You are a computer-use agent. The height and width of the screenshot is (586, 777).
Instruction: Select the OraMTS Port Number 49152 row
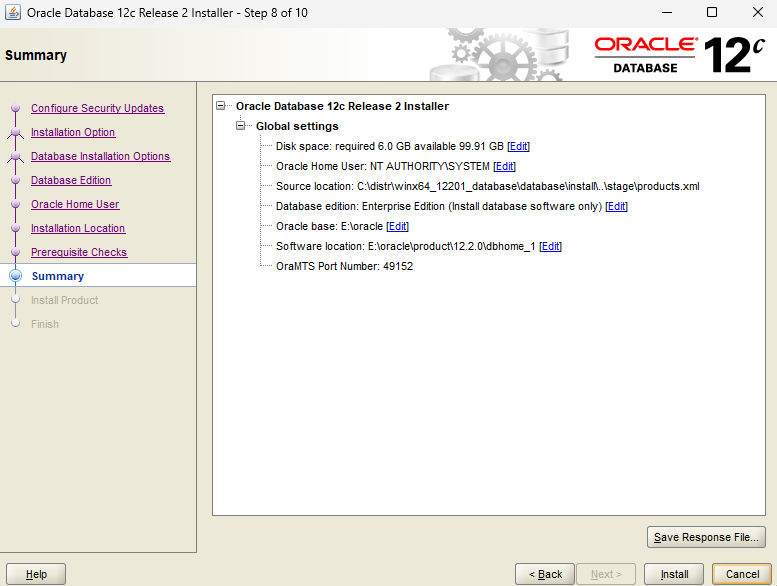coord(344,266)
